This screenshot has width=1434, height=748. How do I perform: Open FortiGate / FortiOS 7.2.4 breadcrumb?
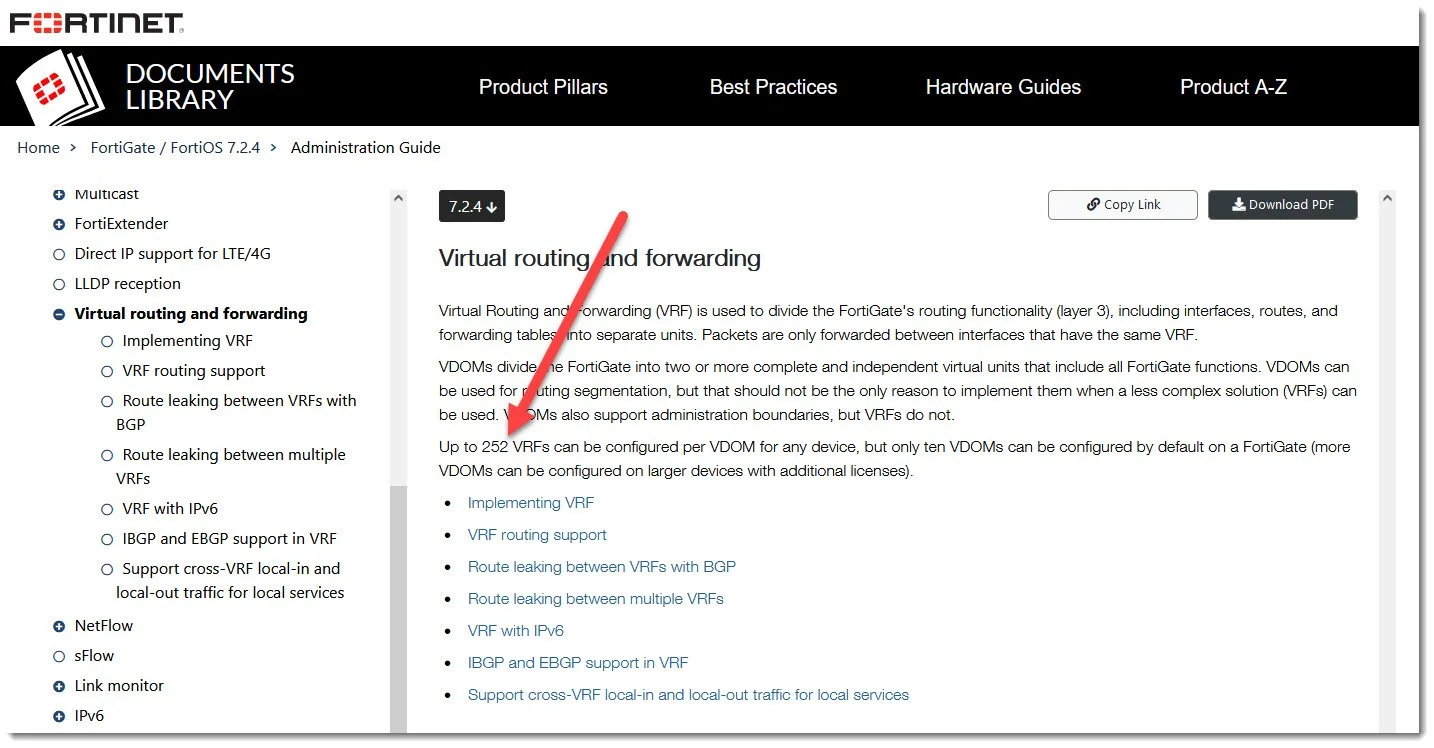coord(175,148)
